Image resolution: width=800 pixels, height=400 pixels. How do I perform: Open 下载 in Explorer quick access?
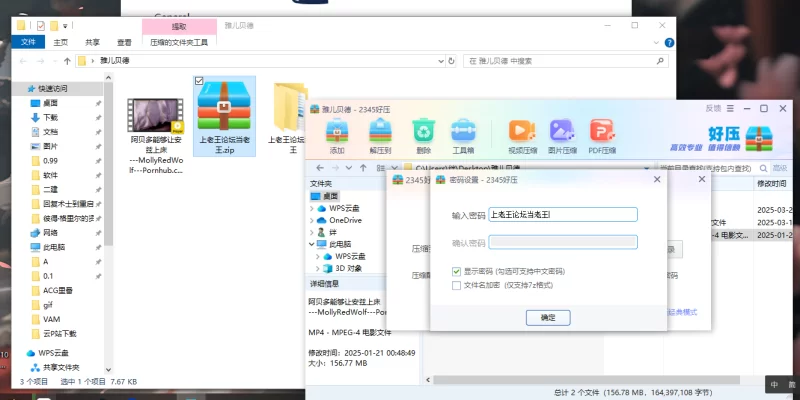point(50,117)
